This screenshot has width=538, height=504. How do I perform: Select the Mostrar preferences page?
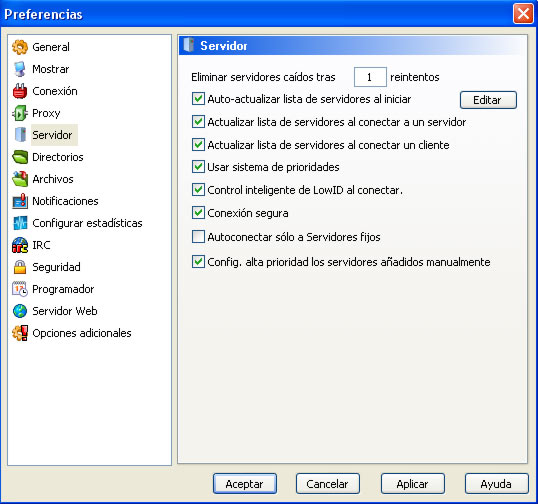(51, 69)
